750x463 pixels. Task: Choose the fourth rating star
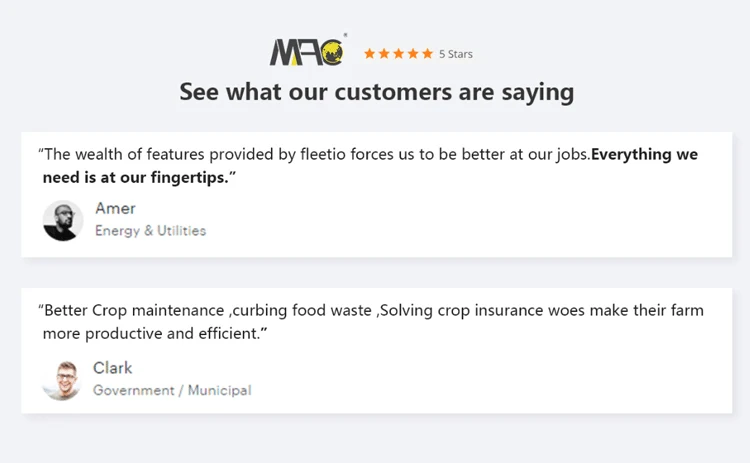click(x=413, y=54)
